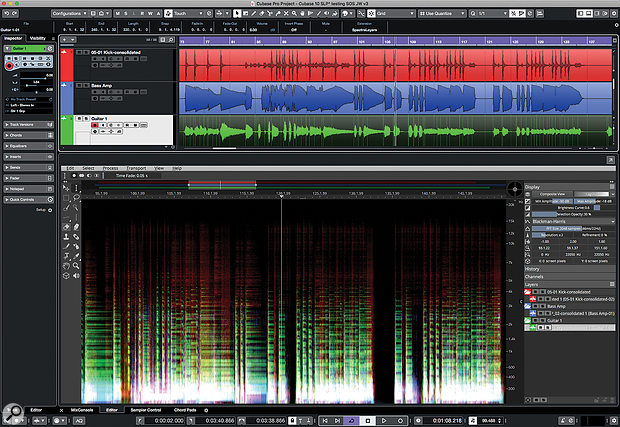
Task: Open the Edit menu in SpectraLayers
Action: click(x=70, y=168)
